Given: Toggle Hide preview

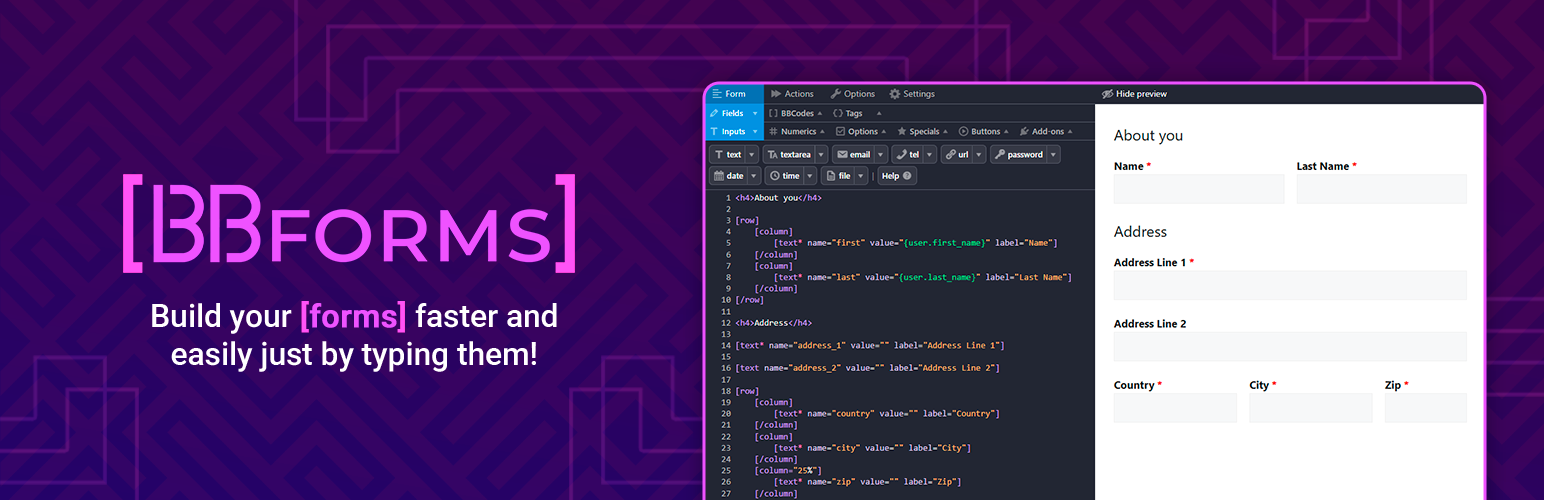Looking at the screenshot, I should point(1134,94).
